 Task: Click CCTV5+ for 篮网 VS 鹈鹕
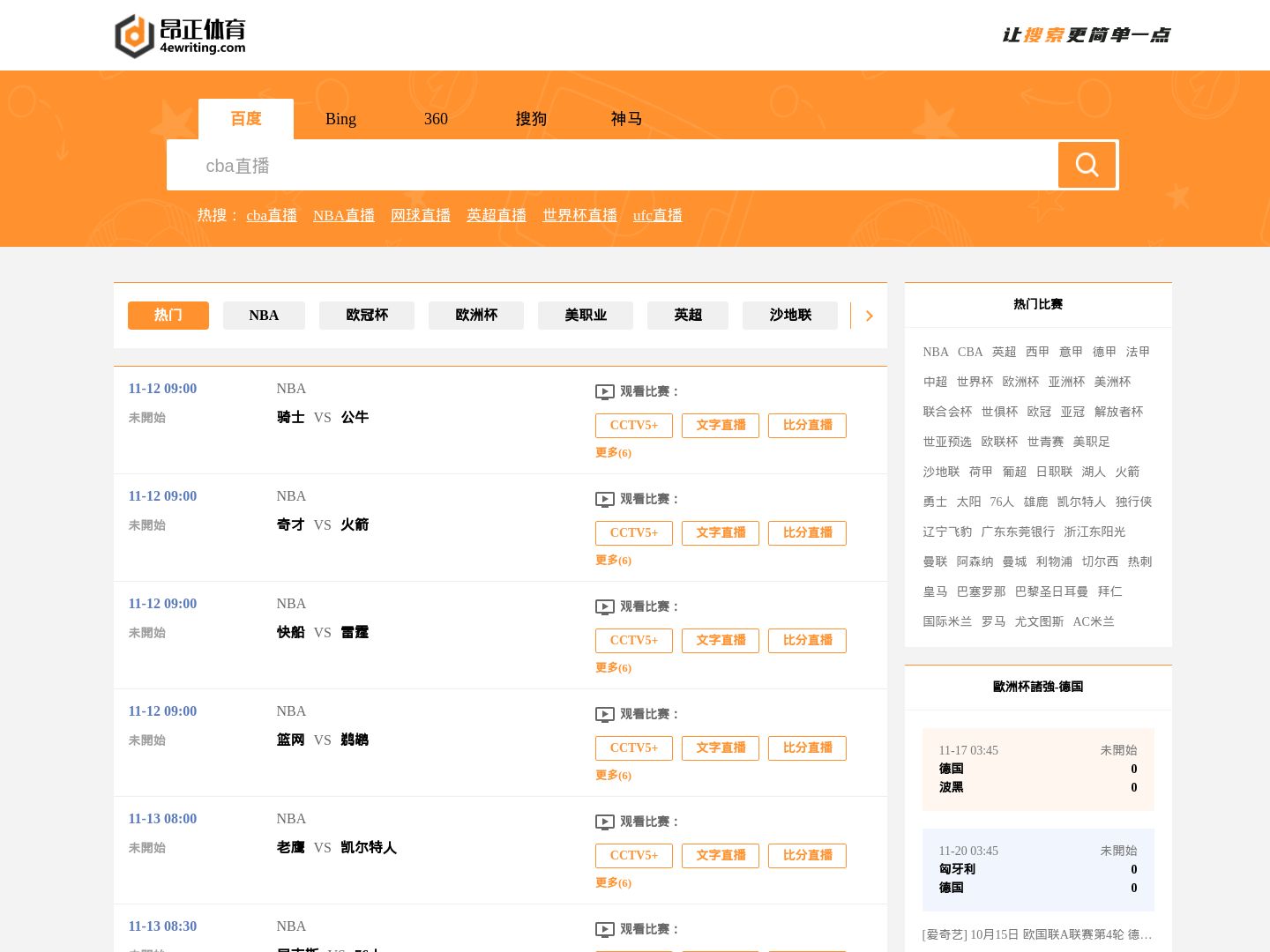[634, 748]
